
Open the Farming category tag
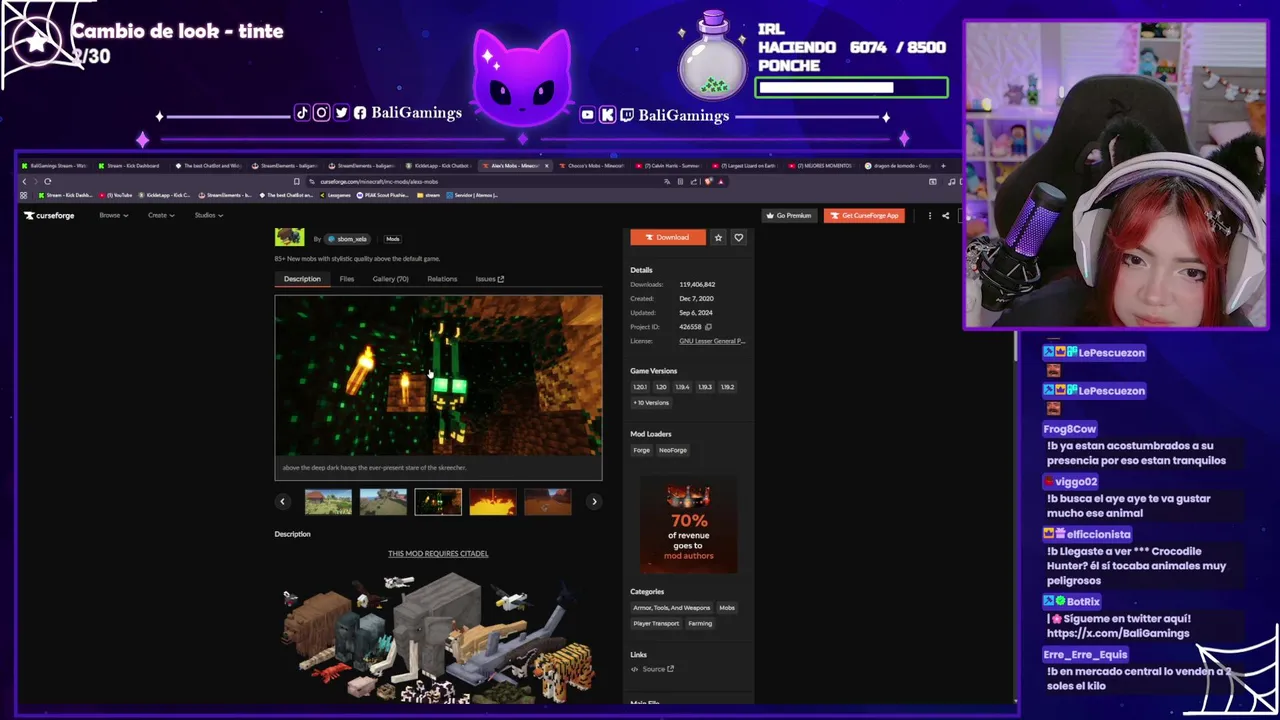(700, 624)
